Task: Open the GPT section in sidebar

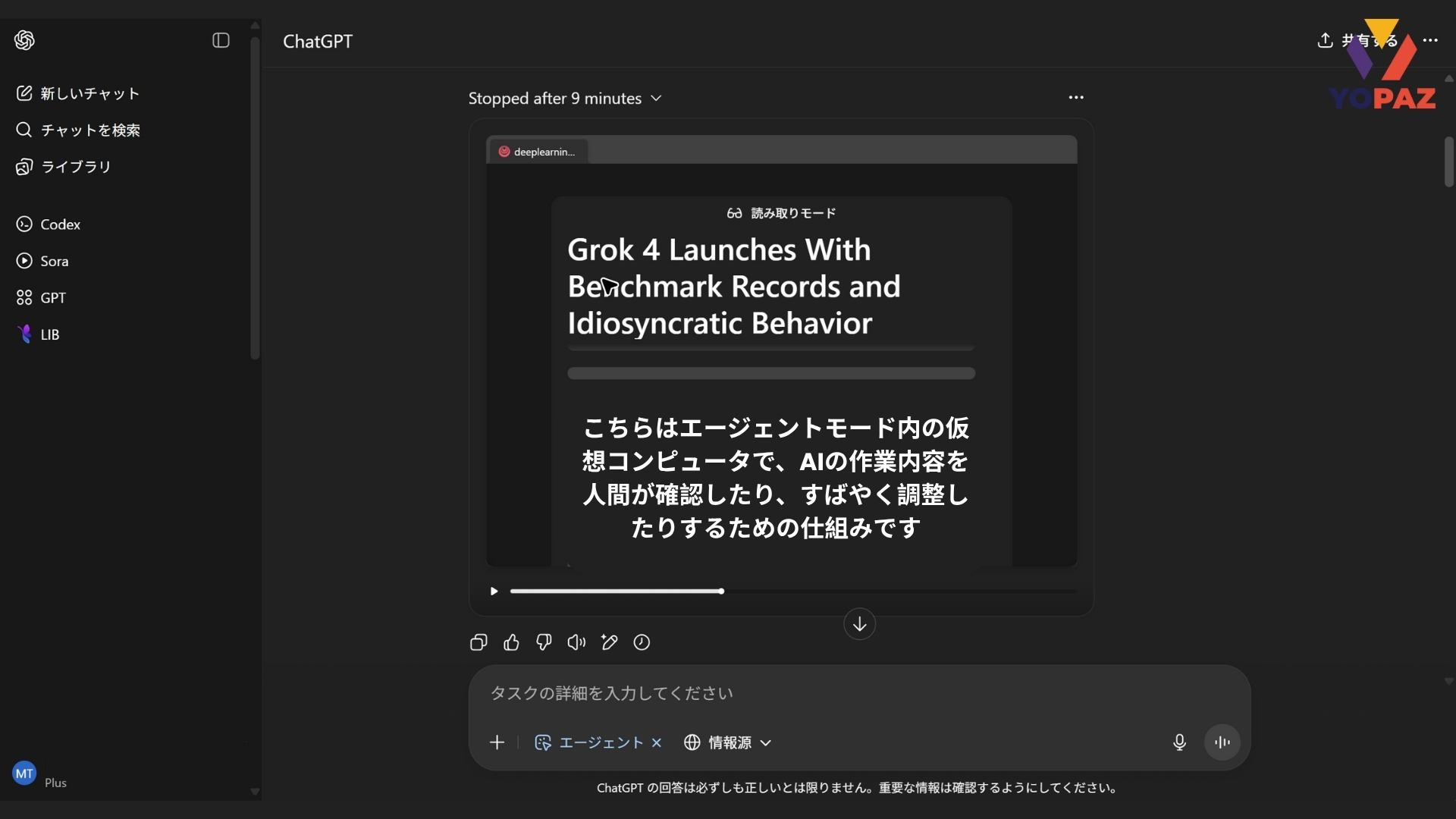Action: click(41, 297)
